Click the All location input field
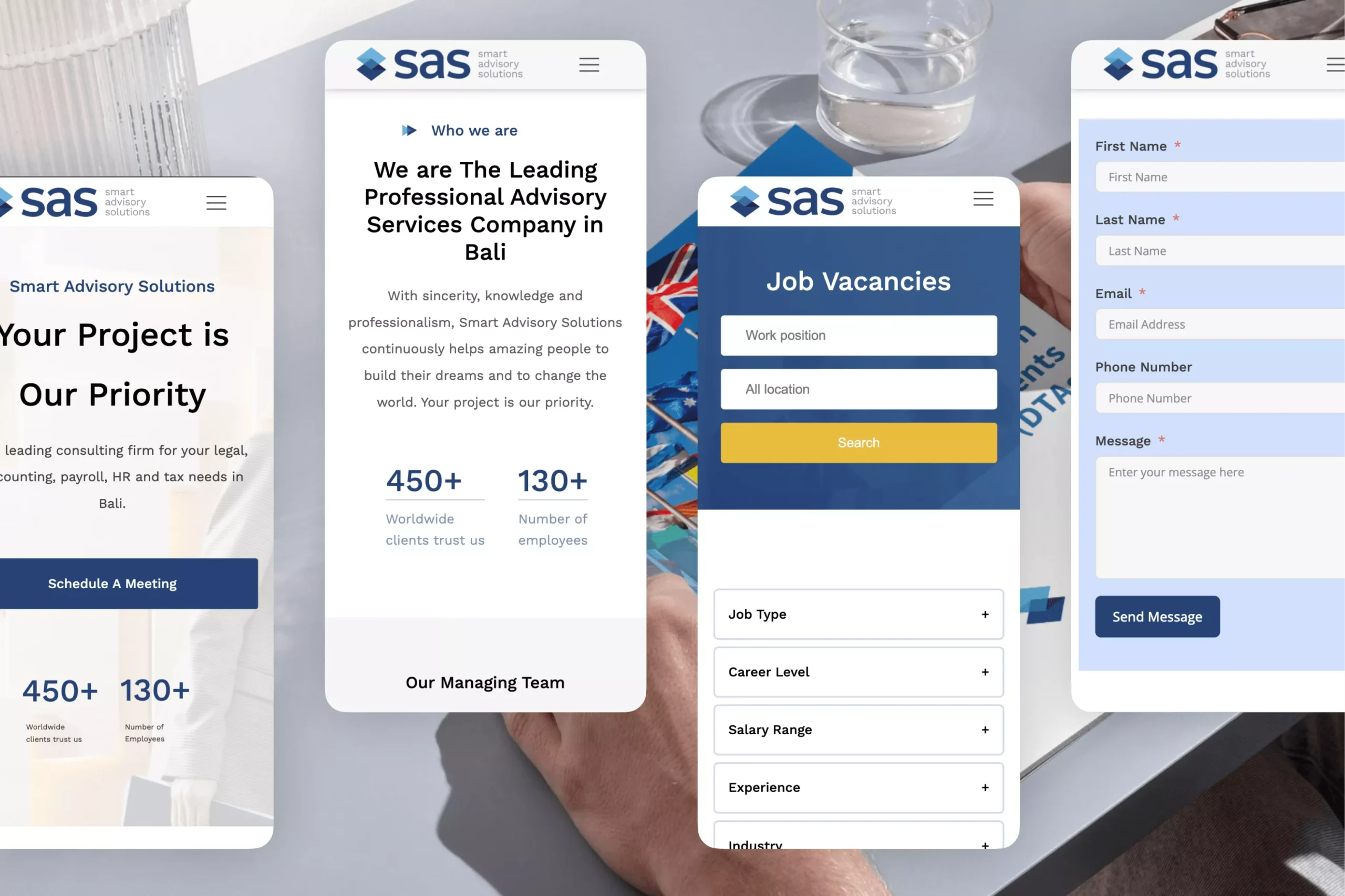Viewport: 1345px width, 896px height. coord(858,388)
